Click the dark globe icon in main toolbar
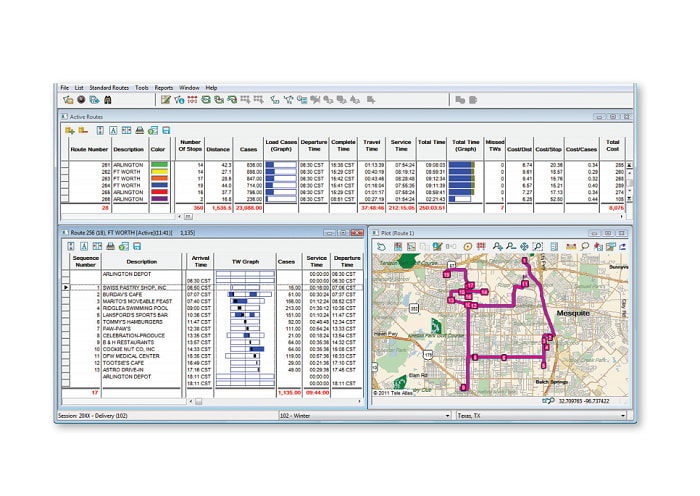The image size is (700, 496). click(x=81, y=100)
